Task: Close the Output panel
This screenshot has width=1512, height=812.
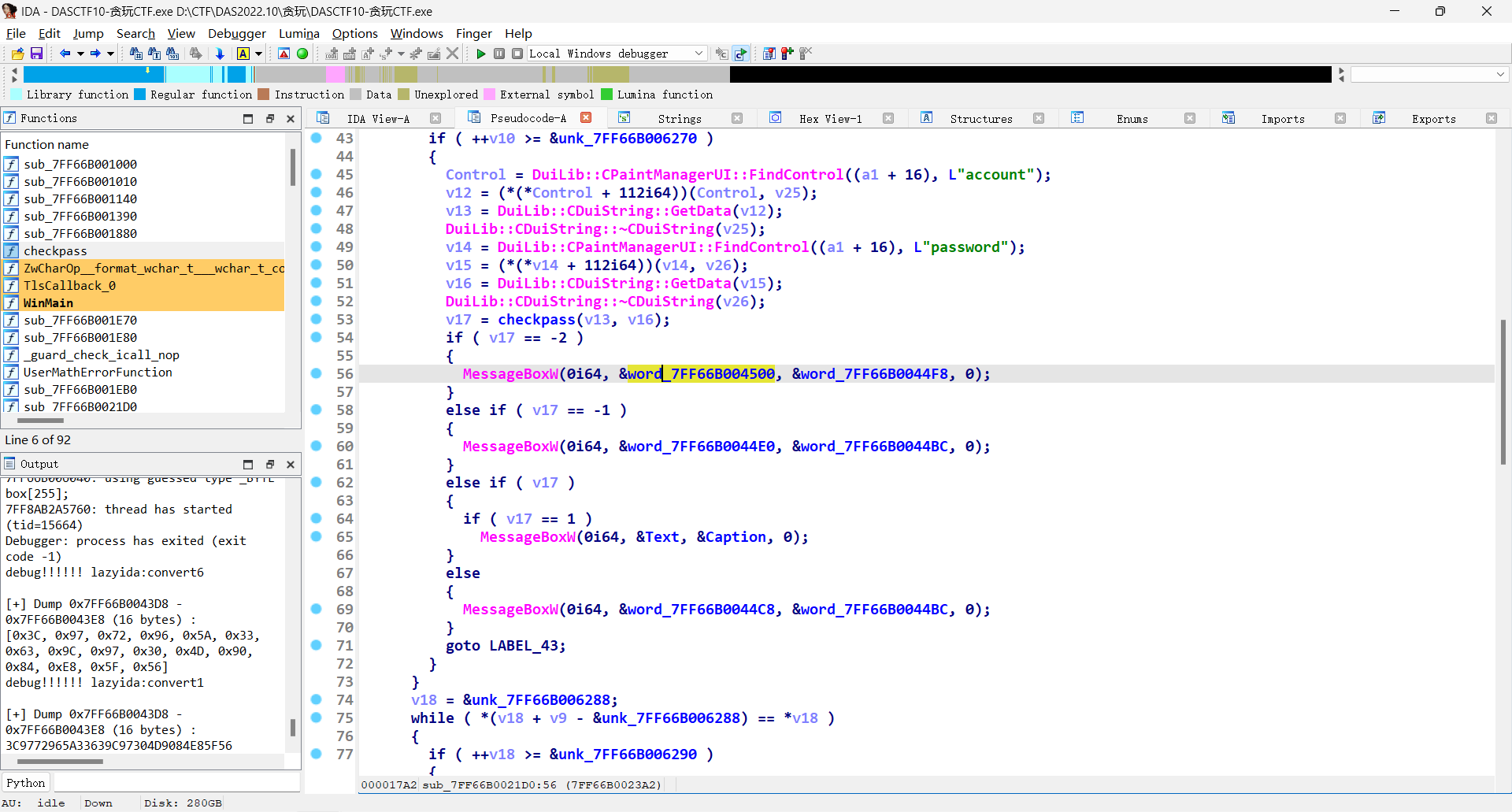Action: click(x=291, y=464)
